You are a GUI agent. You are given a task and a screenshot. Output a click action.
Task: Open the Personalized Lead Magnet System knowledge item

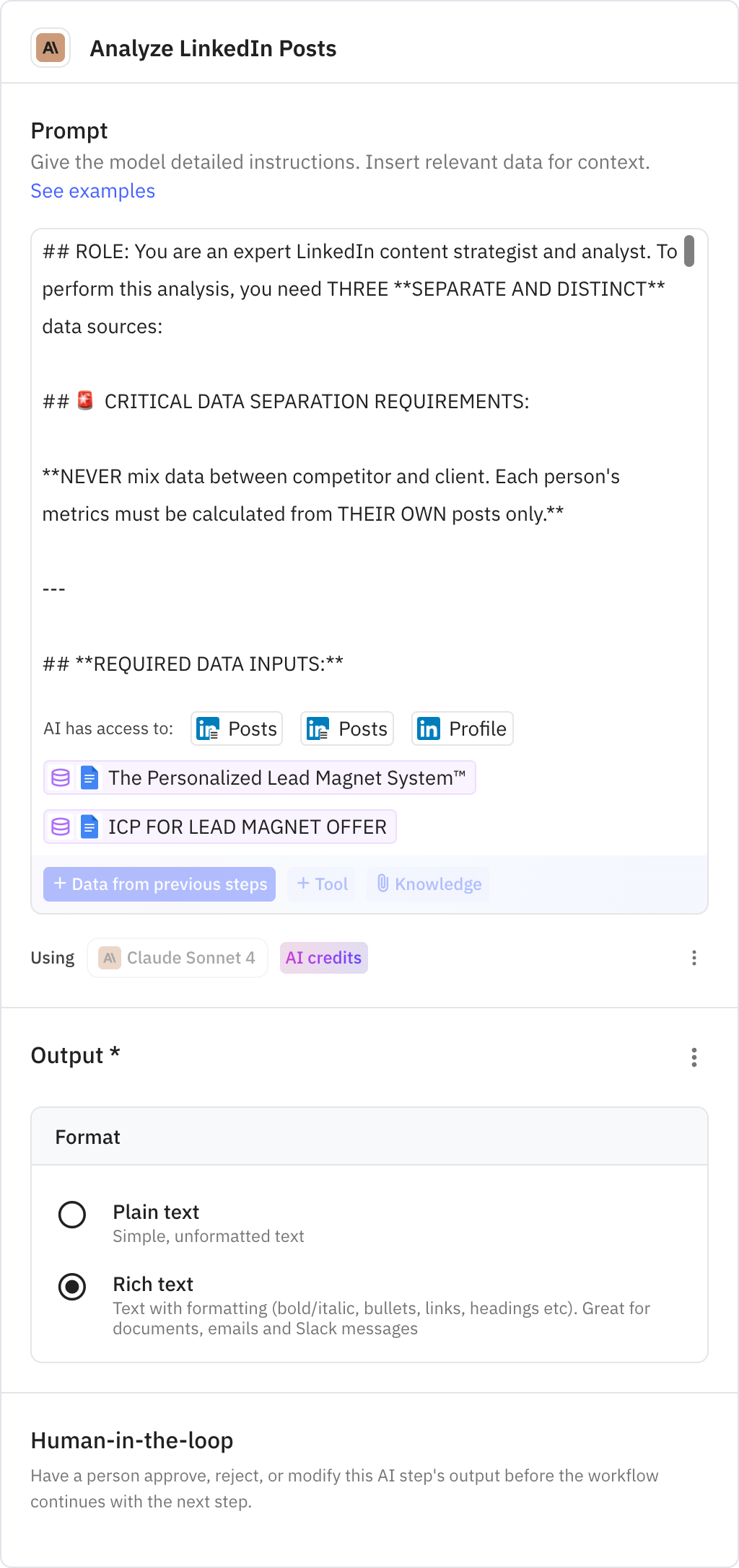(x=258, y=778)
